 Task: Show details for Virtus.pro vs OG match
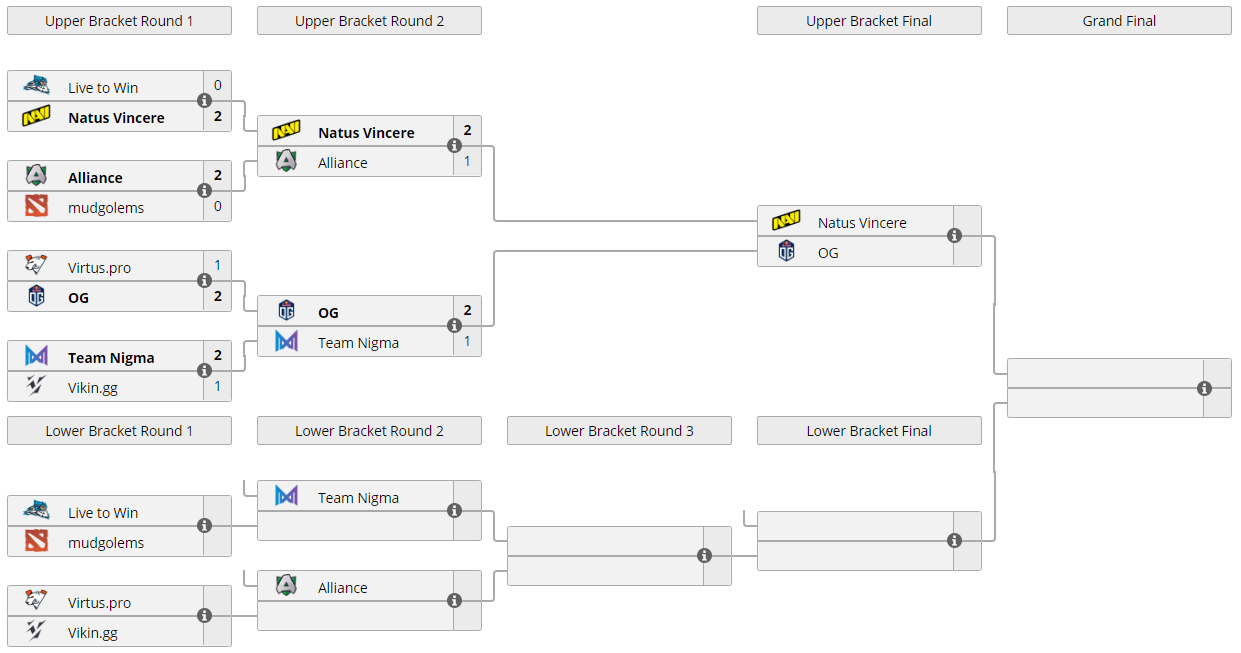tap(205, 281)
